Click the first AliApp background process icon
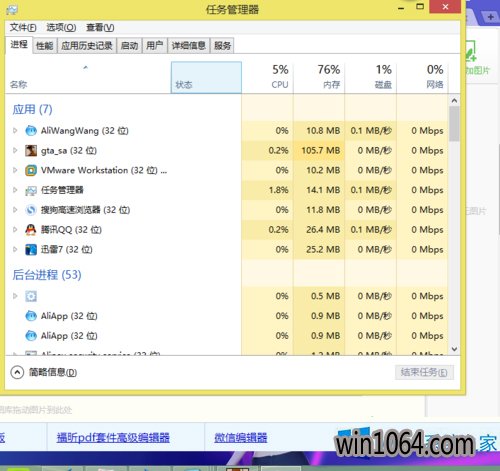The height and width of the screenshot is (471, 500). [x=31, y=316]
